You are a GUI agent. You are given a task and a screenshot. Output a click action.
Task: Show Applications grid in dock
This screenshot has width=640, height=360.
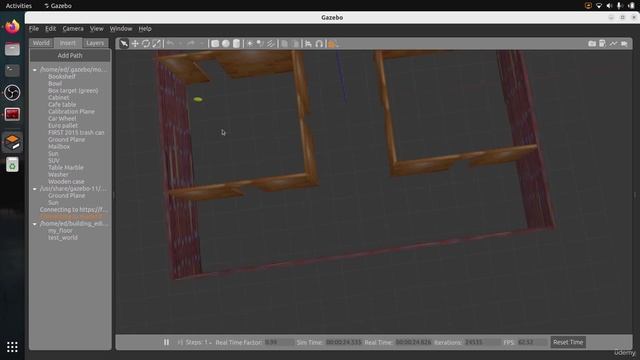pos(12,347)
